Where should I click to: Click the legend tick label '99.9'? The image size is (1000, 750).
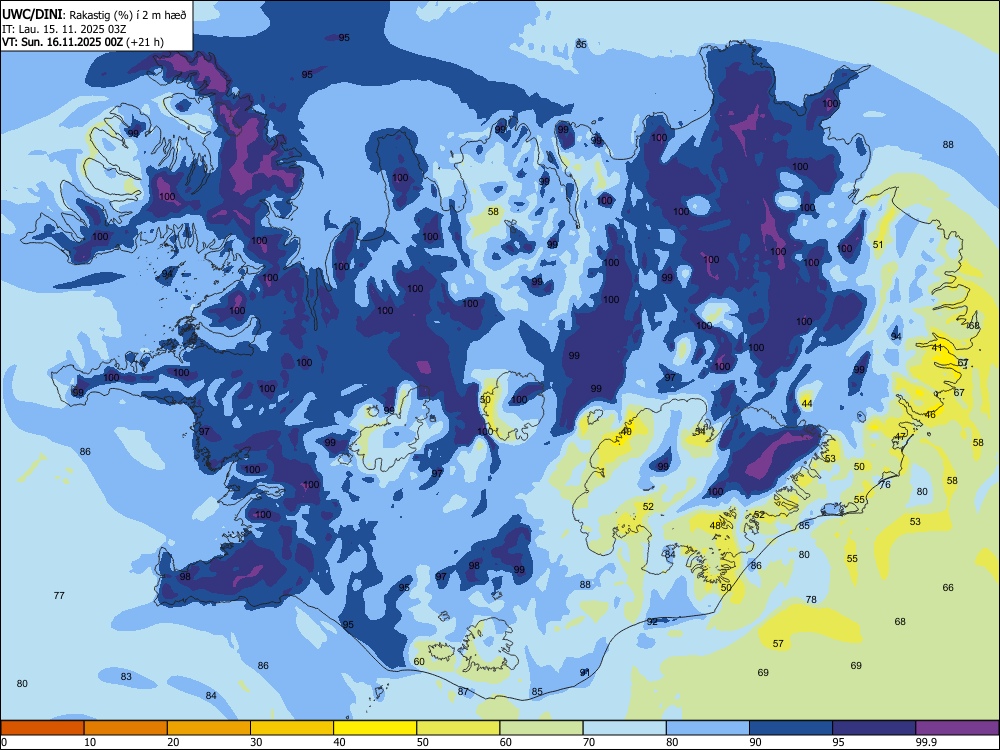pos(926,742)
